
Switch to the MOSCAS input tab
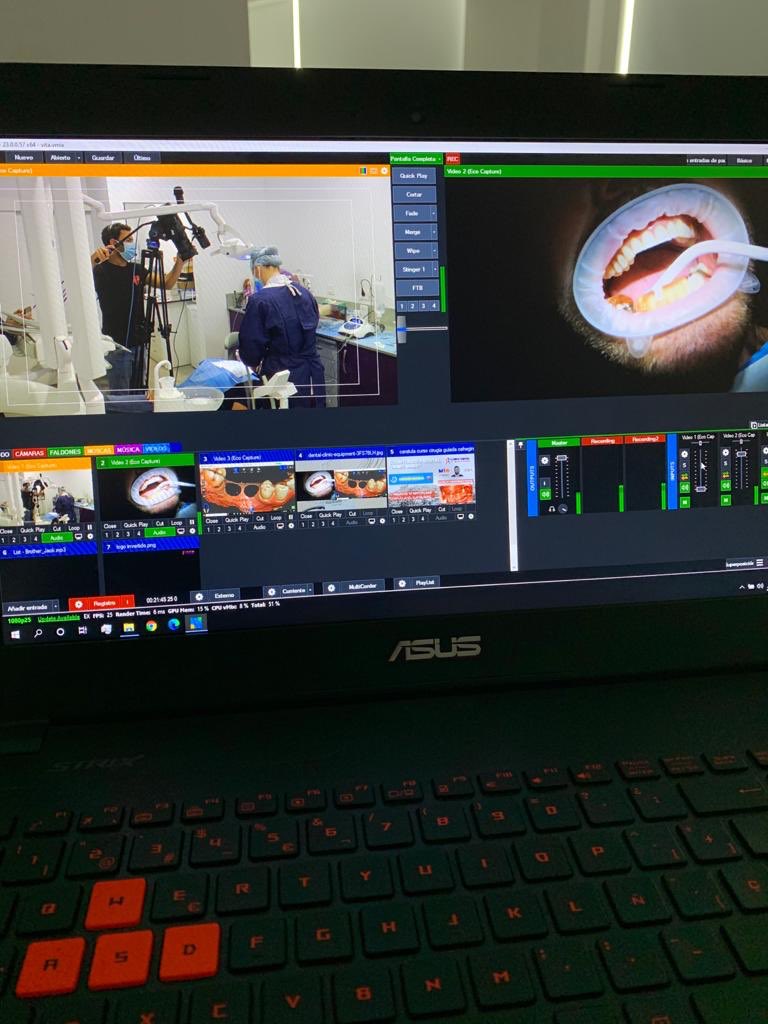[99, 451]
